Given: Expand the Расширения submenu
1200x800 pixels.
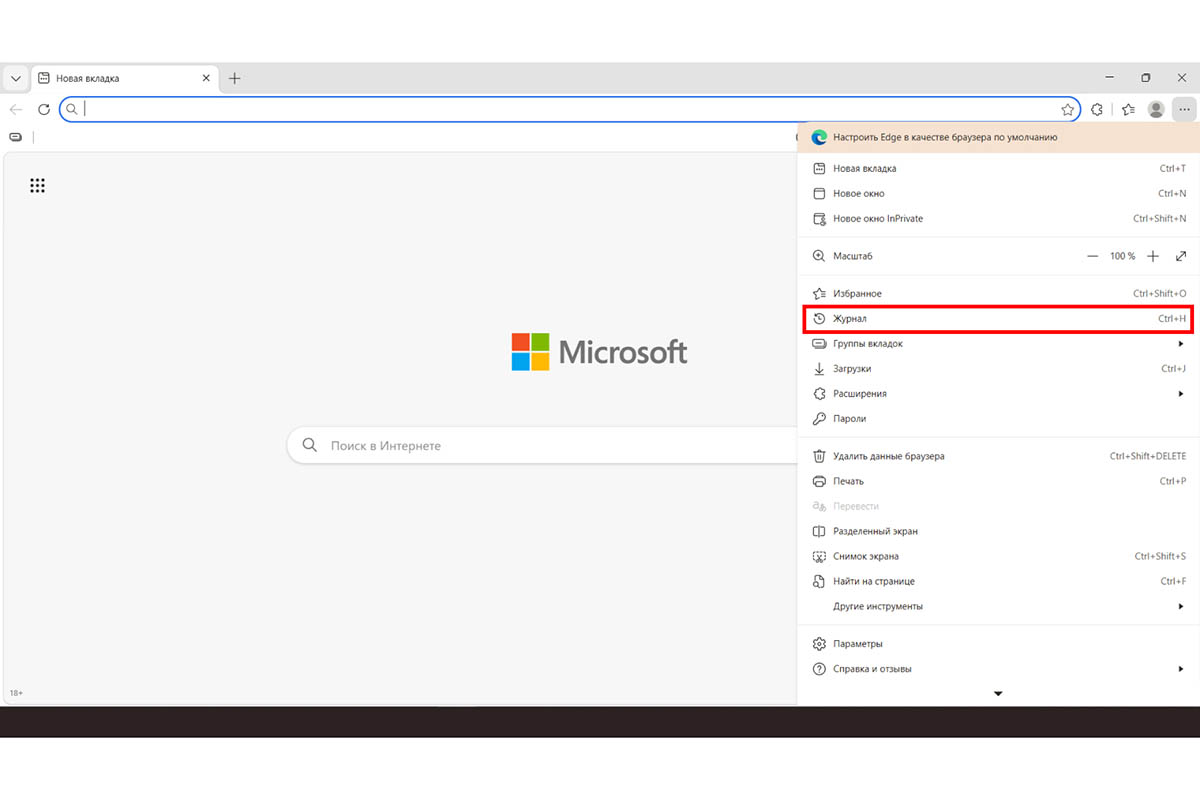Looking at the screenshot, I should (998, 394).
